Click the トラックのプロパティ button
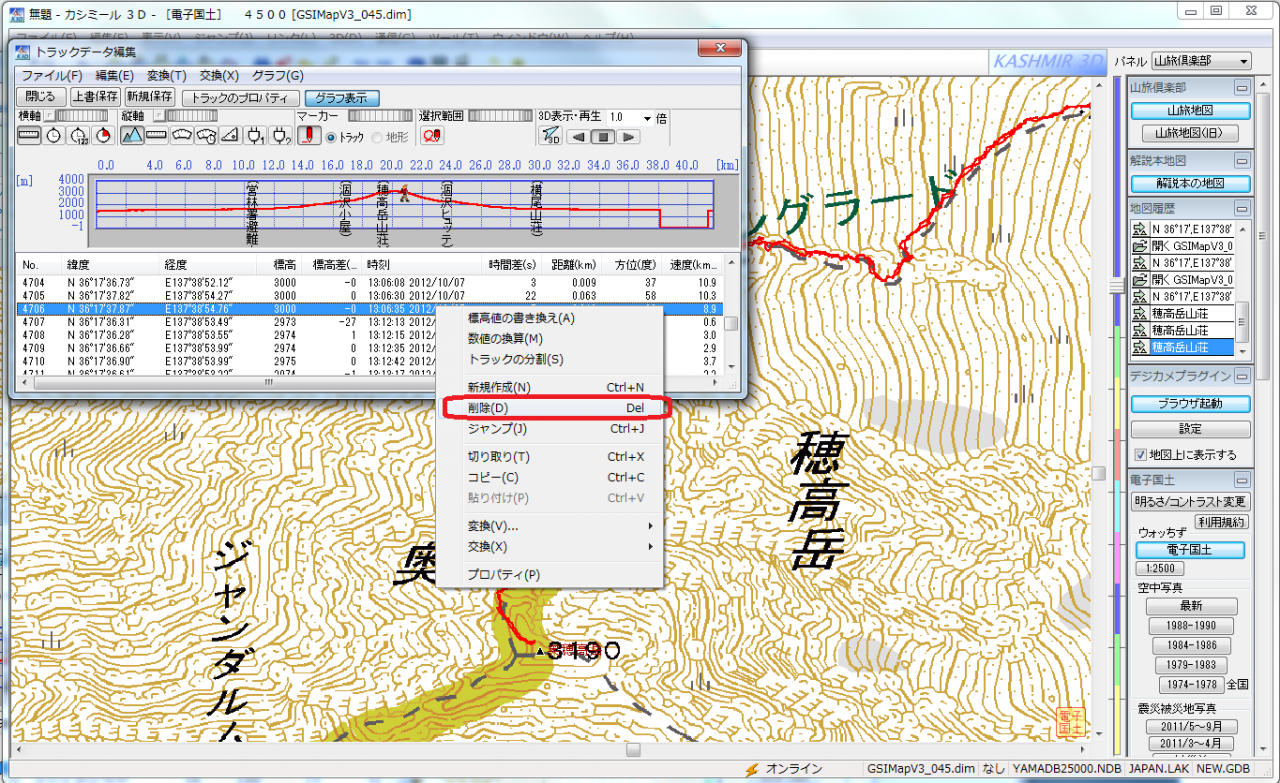 point(240,98)
